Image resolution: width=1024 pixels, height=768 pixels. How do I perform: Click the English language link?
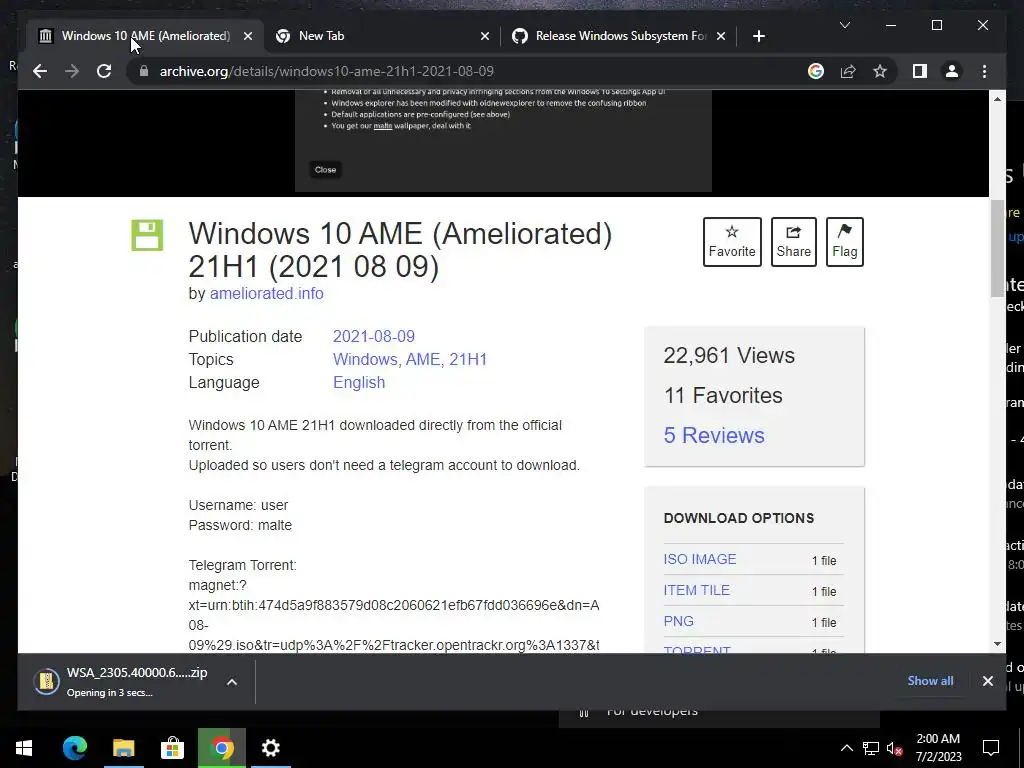[x=359, y=383]
